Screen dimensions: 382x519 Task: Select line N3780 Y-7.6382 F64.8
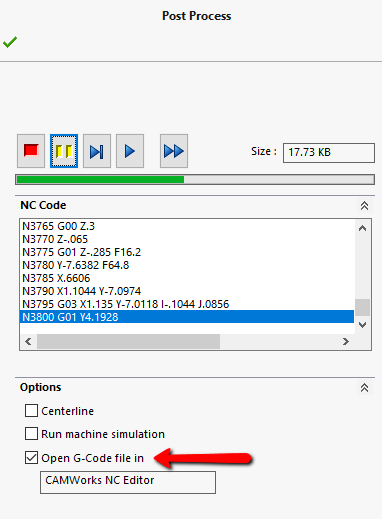pos(187,265)
